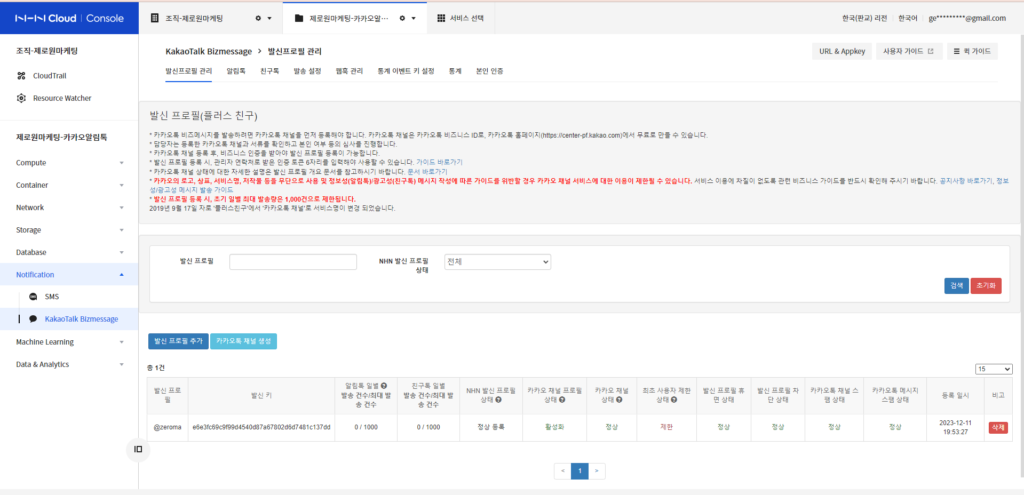Switch to the 웹훅 관리 tab
The image size is (1024, 495).
click(x=349, y=71)
